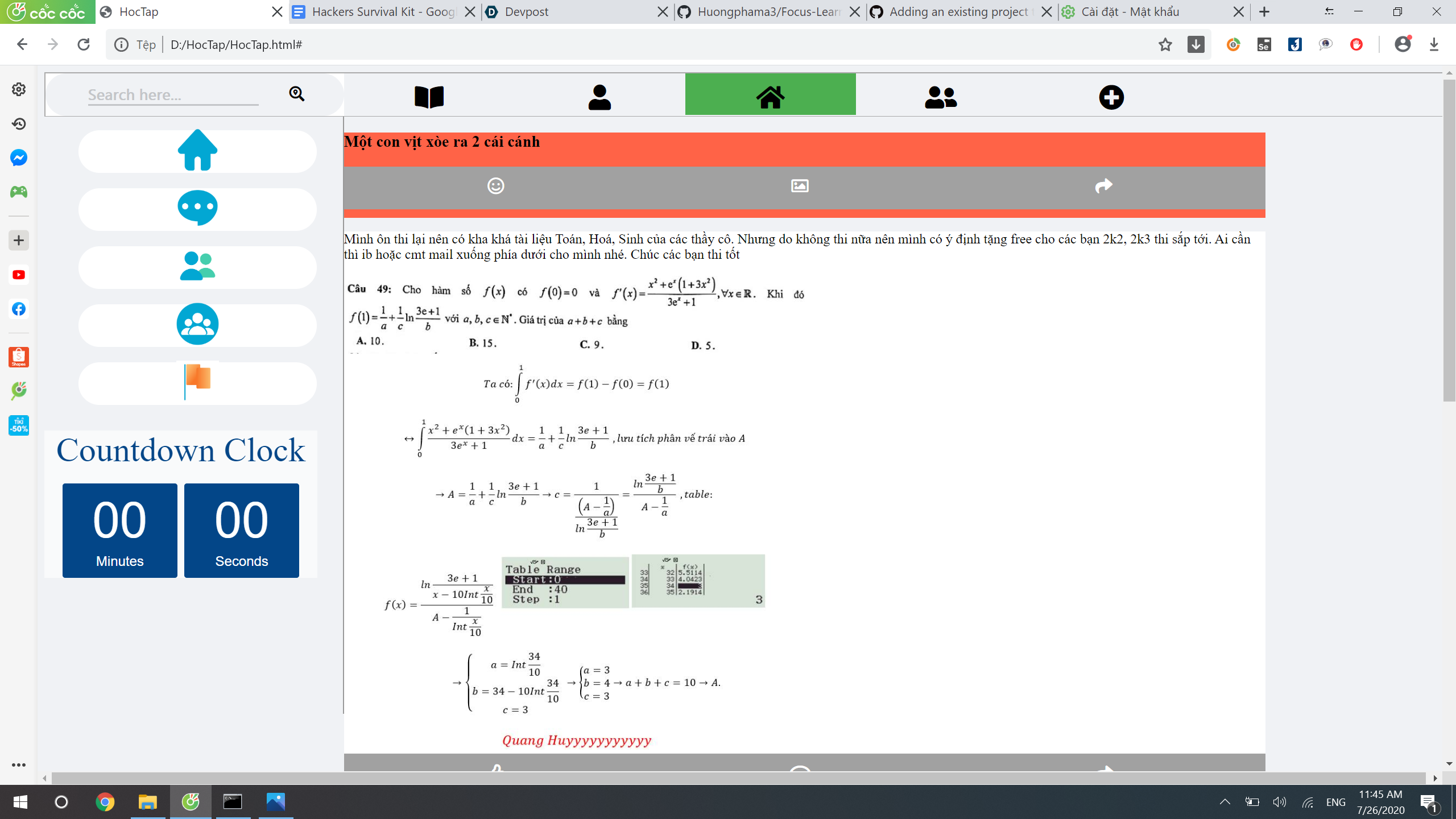
Task: Open Messenger in the Coc Coc sidebar
Action: [19, 158]
